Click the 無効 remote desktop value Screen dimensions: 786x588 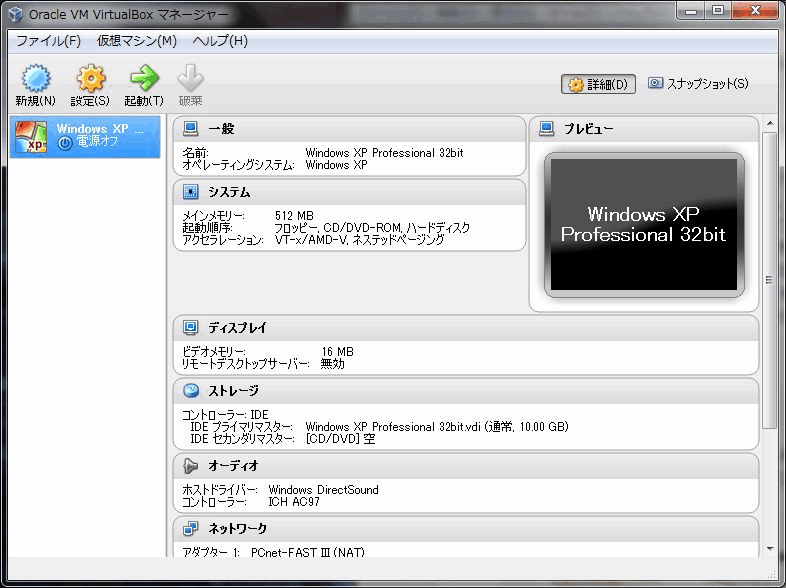click(332, 363)
